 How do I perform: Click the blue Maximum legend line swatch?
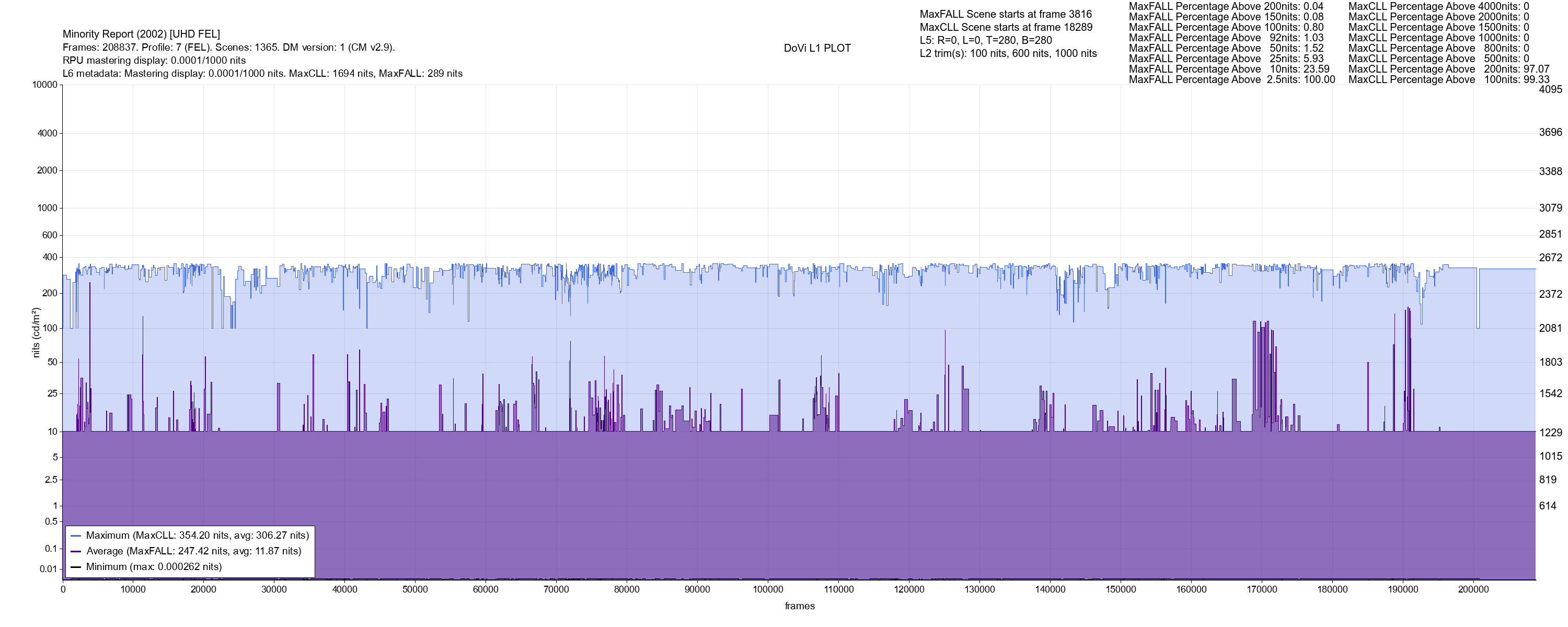tap(76, 536)
